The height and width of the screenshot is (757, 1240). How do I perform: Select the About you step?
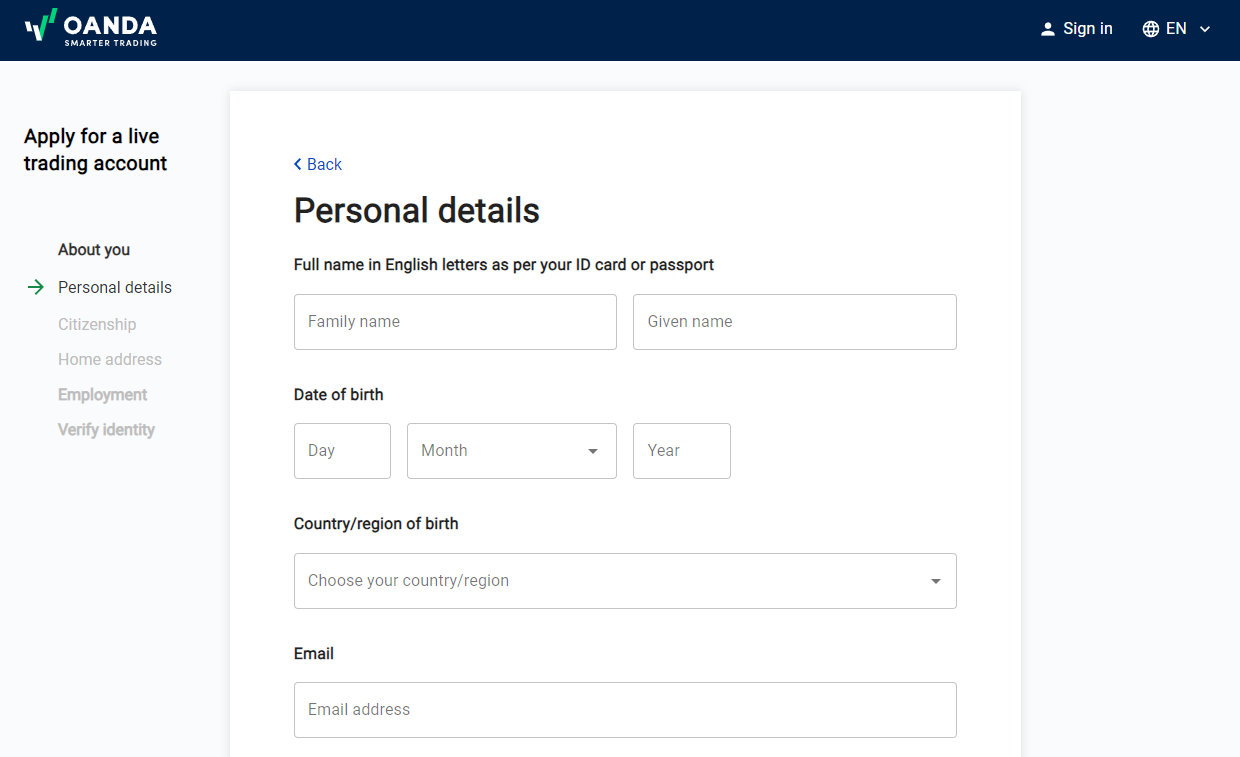94,250
